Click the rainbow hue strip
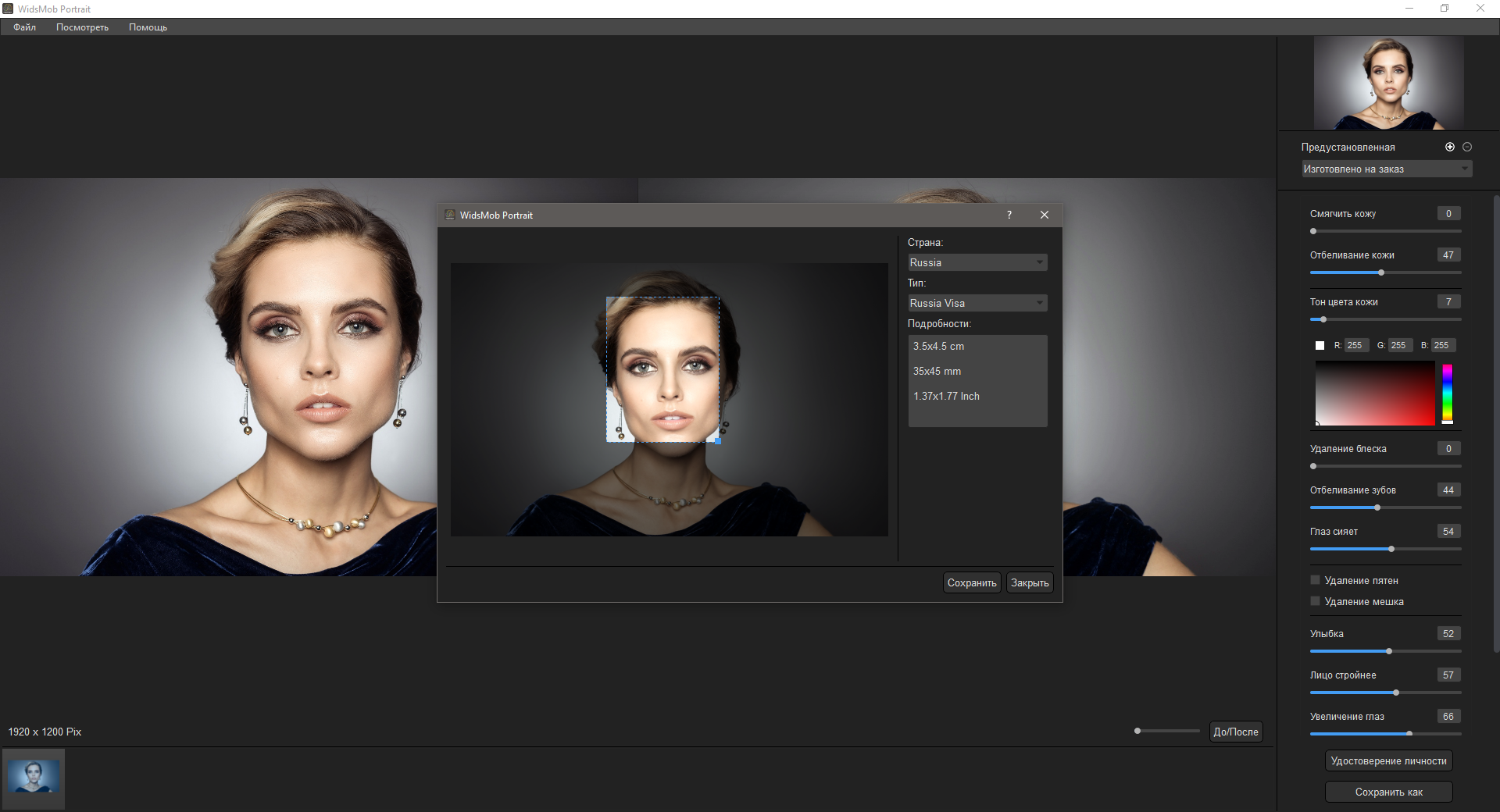 pyautogui.click(x=1447, y=393)
